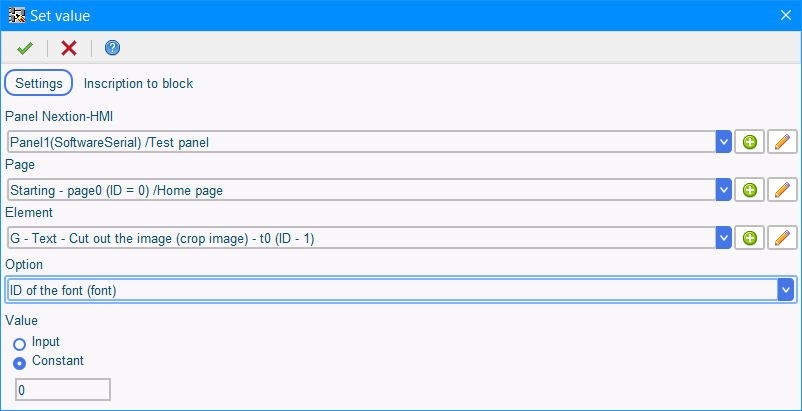
Task: Confirm settings with the green checkmark
Action: [x=24, y=48]
